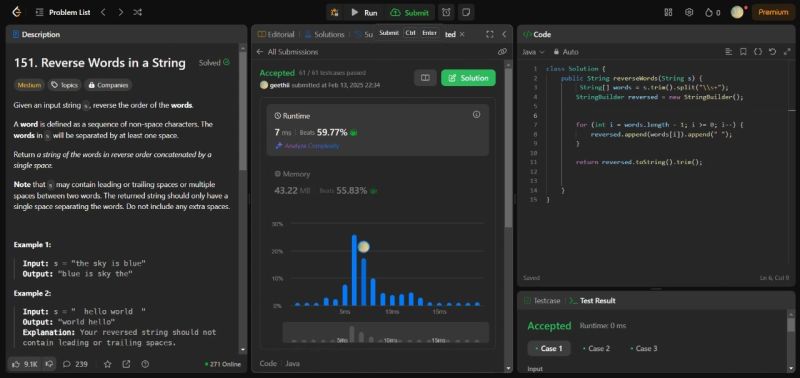Switch to the Editorial tab

tap(276, 34)
